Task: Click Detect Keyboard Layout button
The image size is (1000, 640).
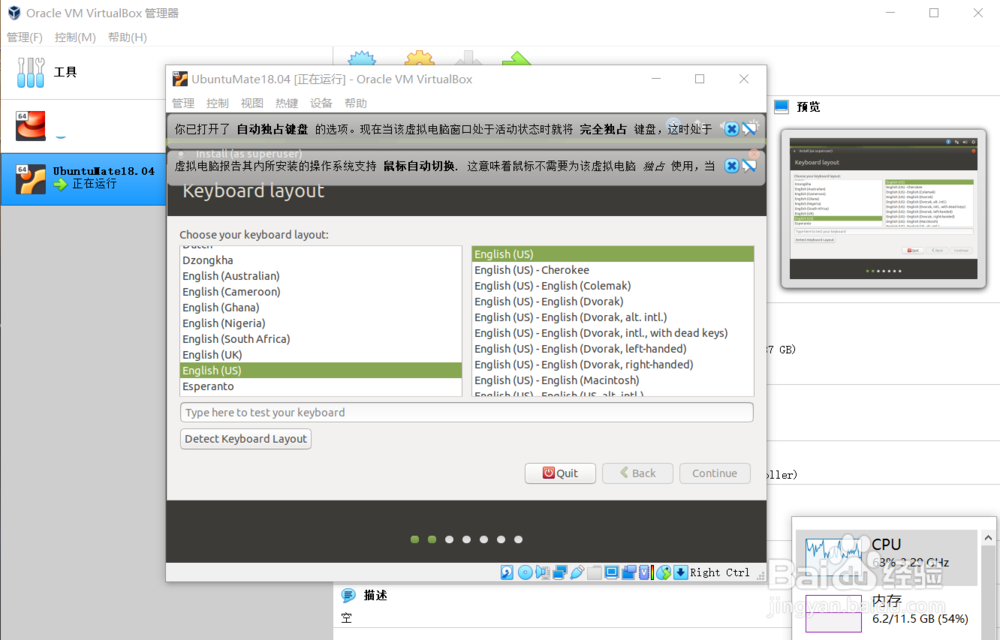Action: click(246, 439)
